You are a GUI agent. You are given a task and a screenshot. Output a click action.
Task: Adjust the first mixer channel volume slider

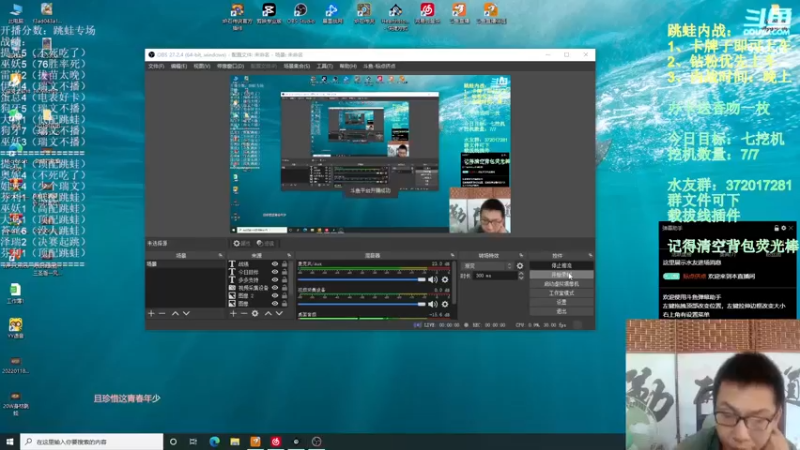[361, 280]
